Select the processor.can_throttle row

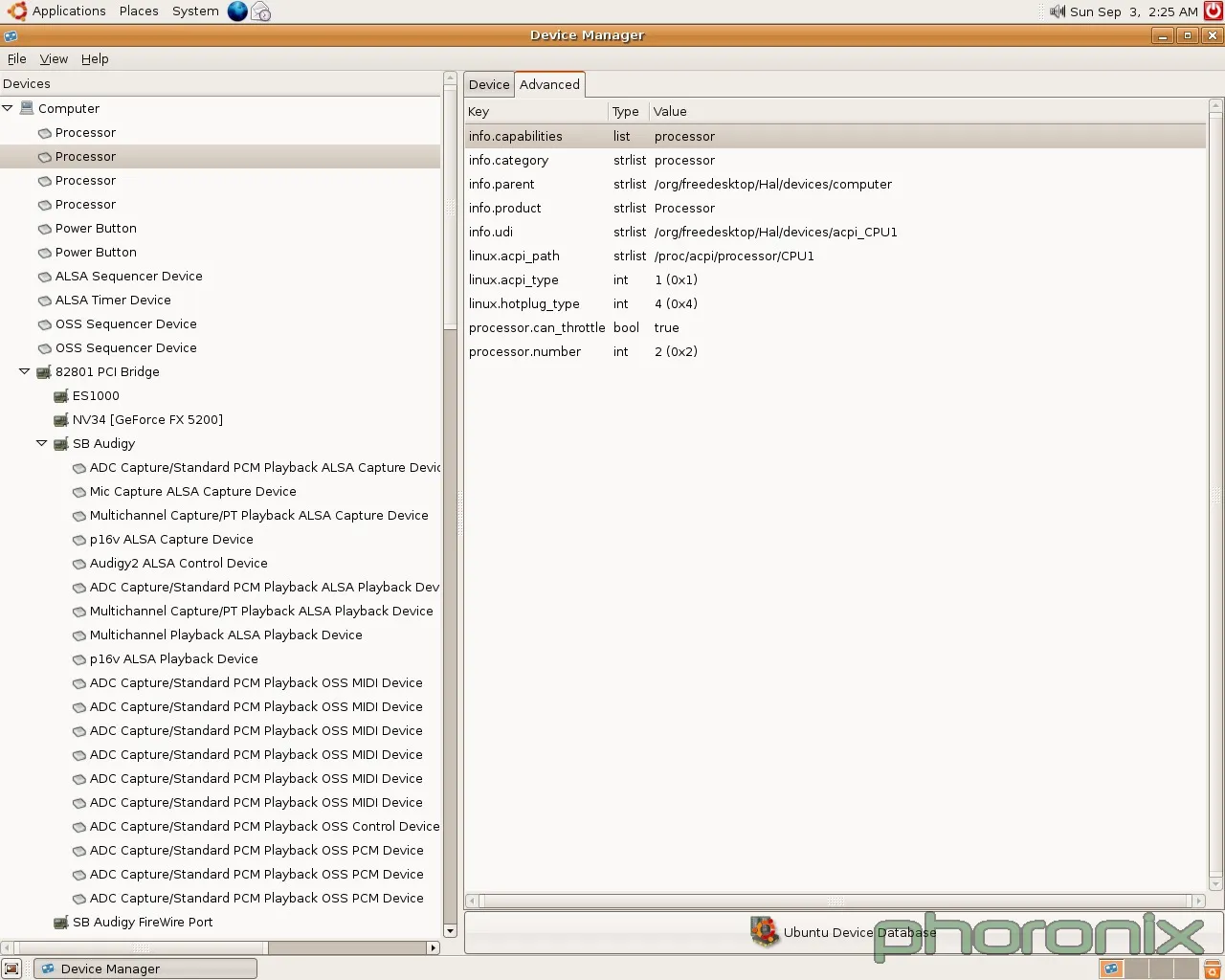click(x=835, y=328)
